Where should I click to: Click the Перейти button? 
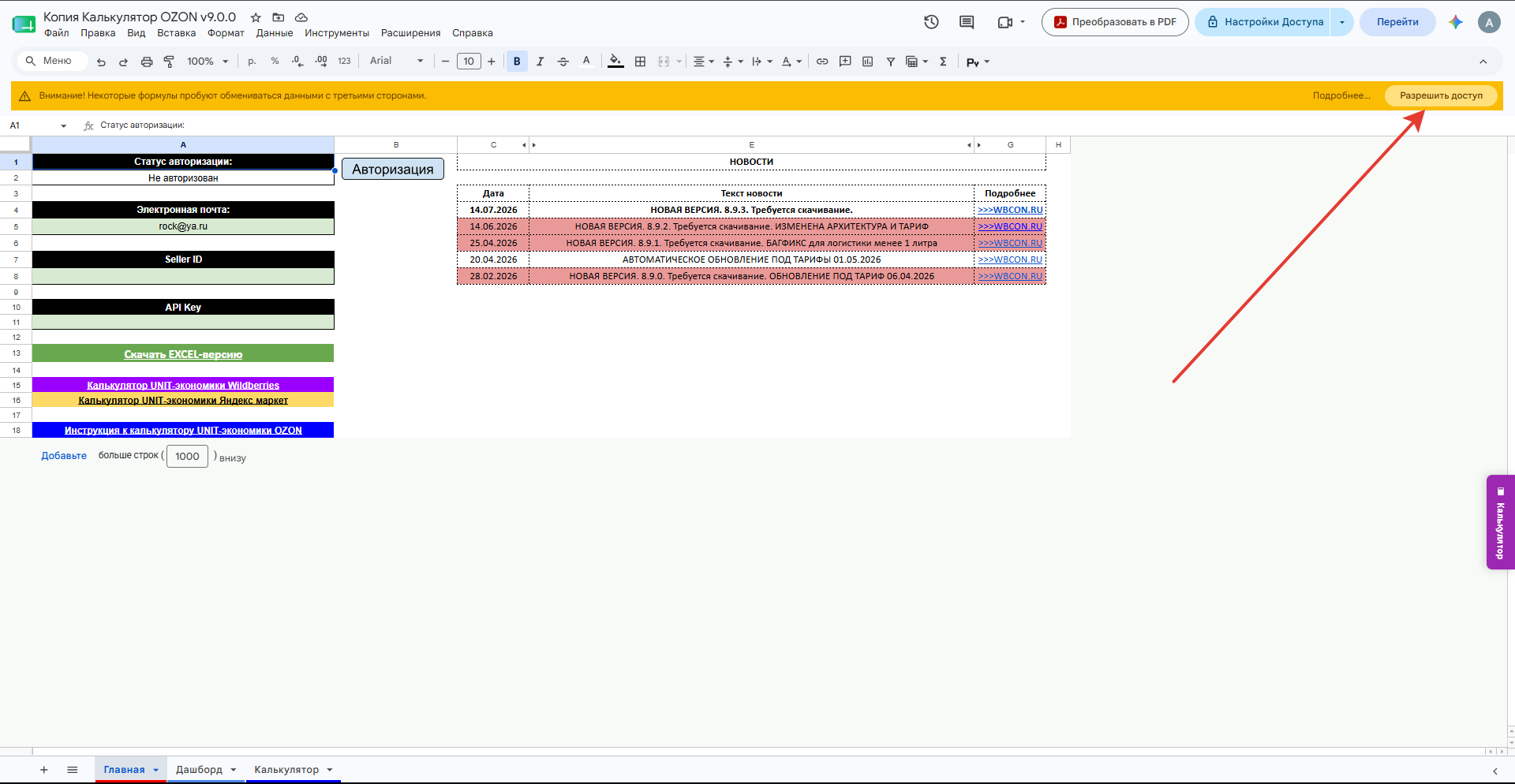click(1397, 22)
